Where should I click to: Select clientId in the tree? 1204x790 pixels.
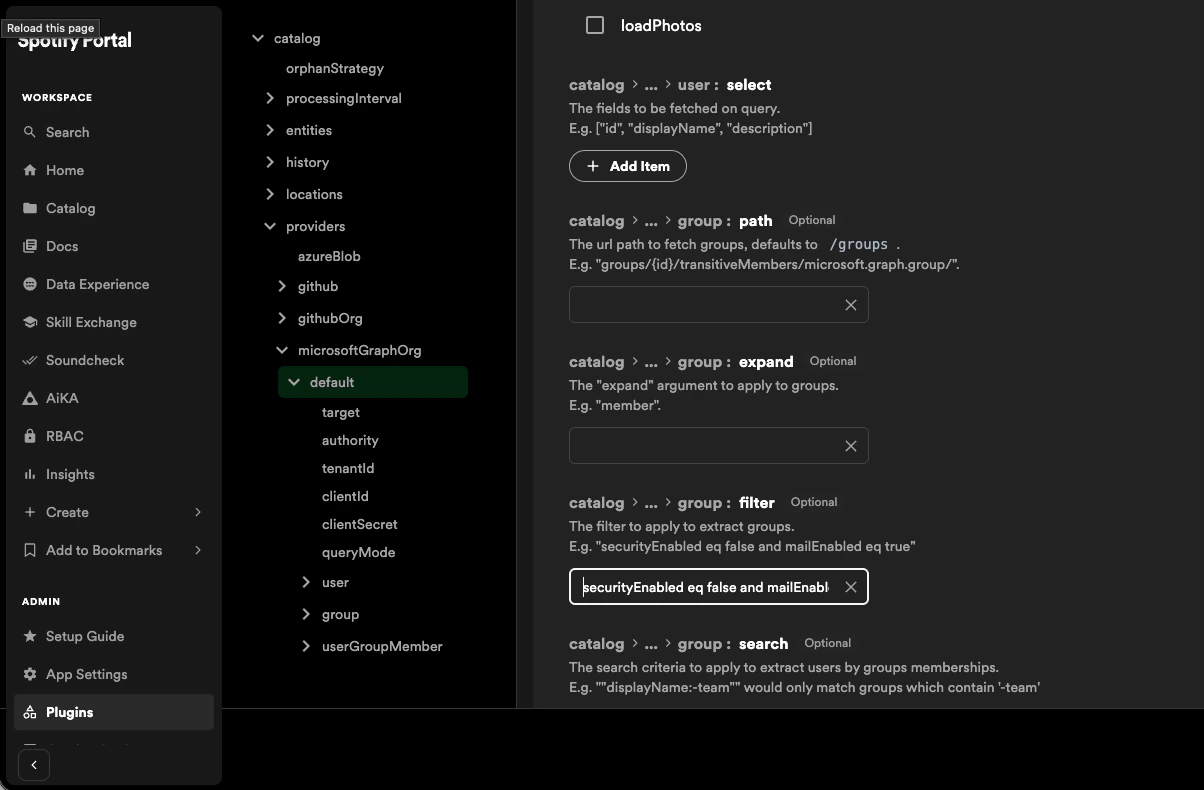tap(345, 496)
